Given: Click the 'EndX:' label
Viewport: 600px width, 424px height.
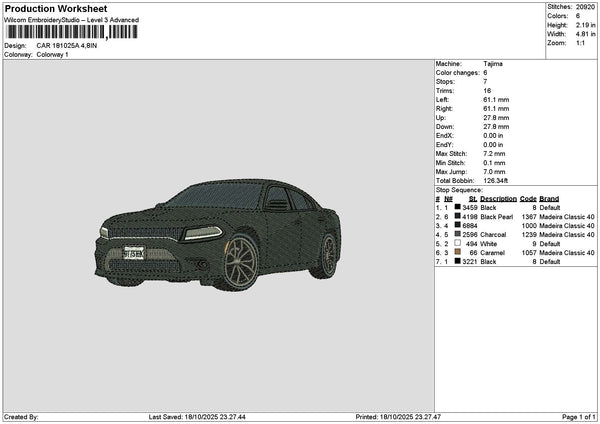Looking at the screenshot, I should (x=444, y=136).
